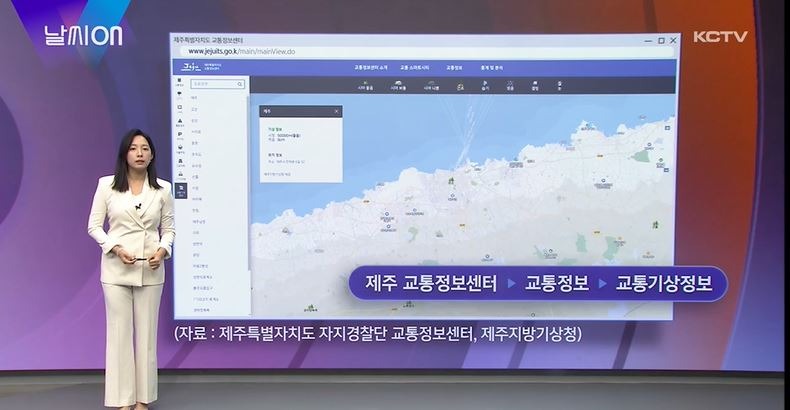Viewport: 790px width, 410px height.
Task: Select the 시야 나쁨 visibility filter
Action: [x=431, y=86]
